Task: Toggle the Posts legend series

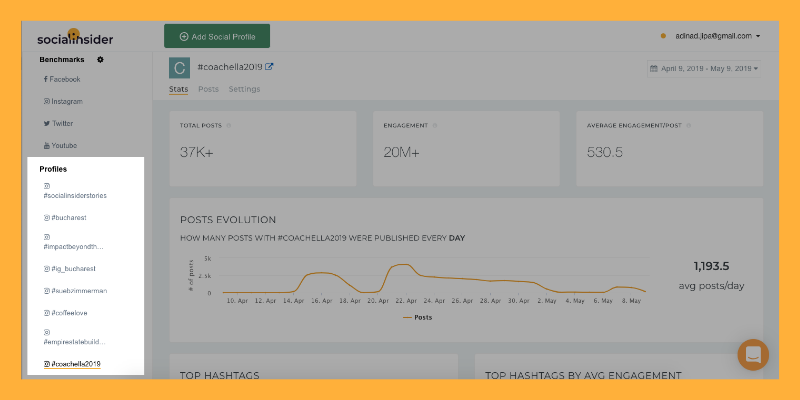Action: click(x=417, y=317)
